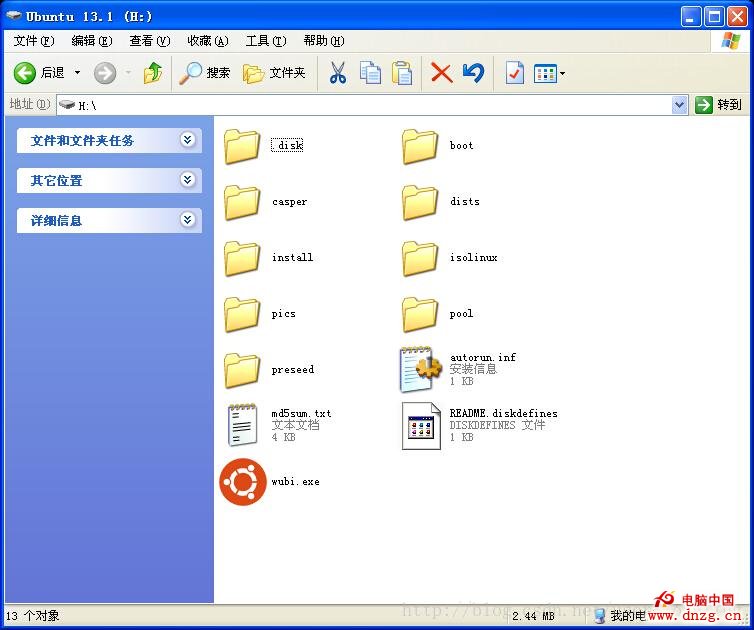Click the autorun.inf file name
The height and width of the screenshot is (630, 754).
coord(483,357)
